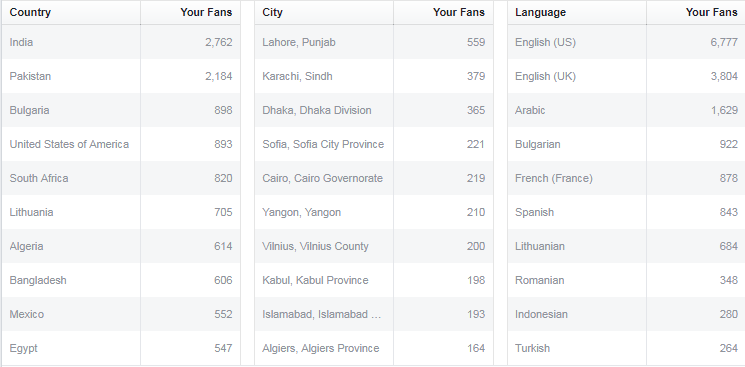The image size is (745, 367).
Task: Click Algiers, Algiers Province entry
Action: click(x=321, y=348)
